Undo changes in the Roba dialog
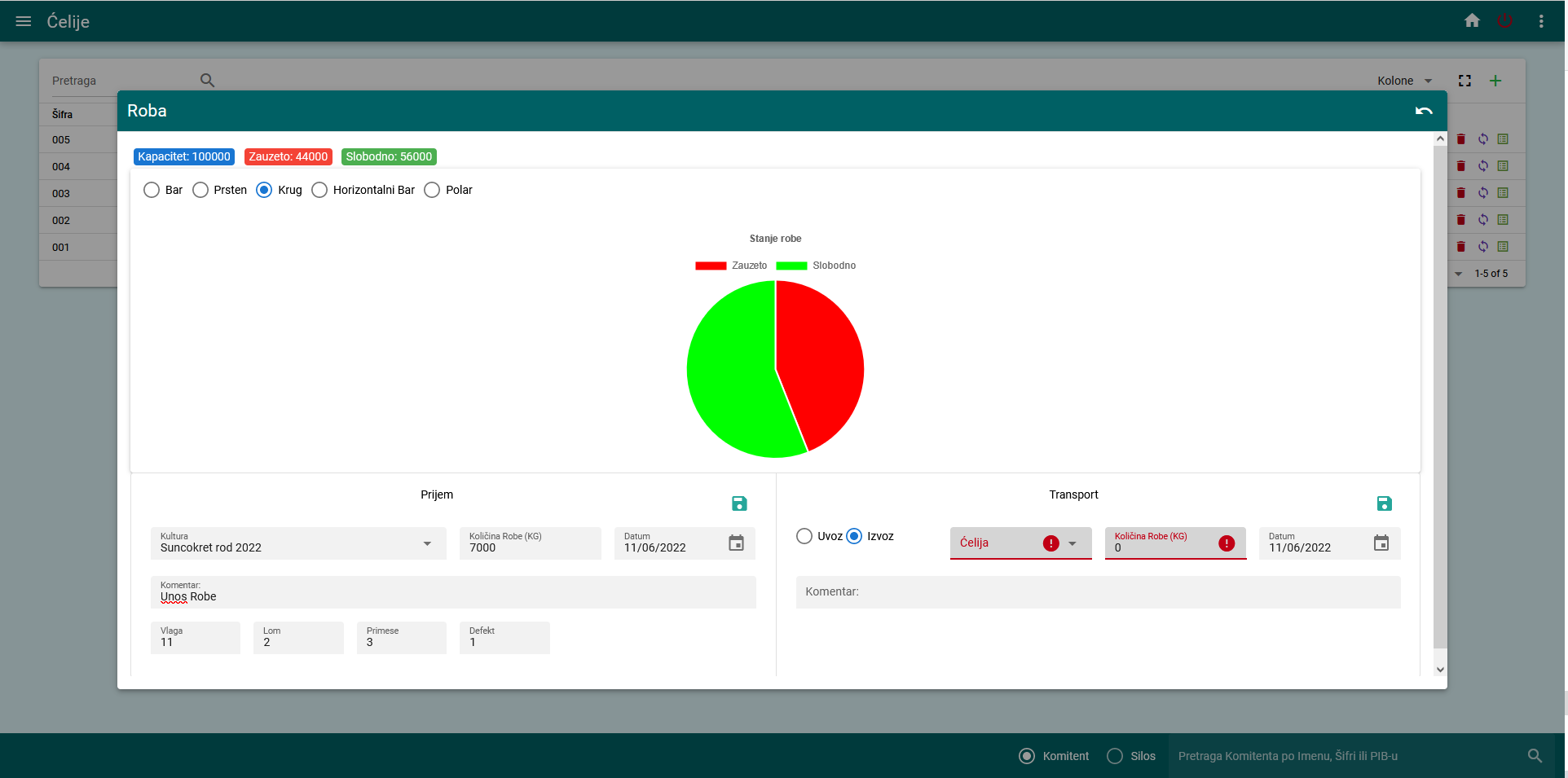The height and width of the screenshot is (778, 1568). pyautogui.click(x=1424, y=111)
